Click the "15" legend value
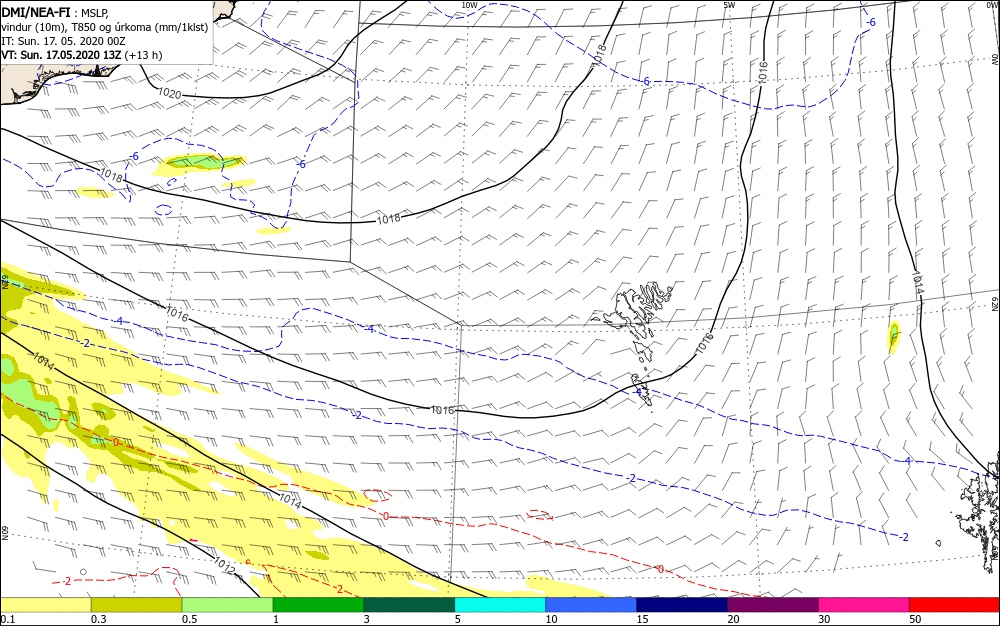Screen dimensions: 1000x626 point(642,619)
